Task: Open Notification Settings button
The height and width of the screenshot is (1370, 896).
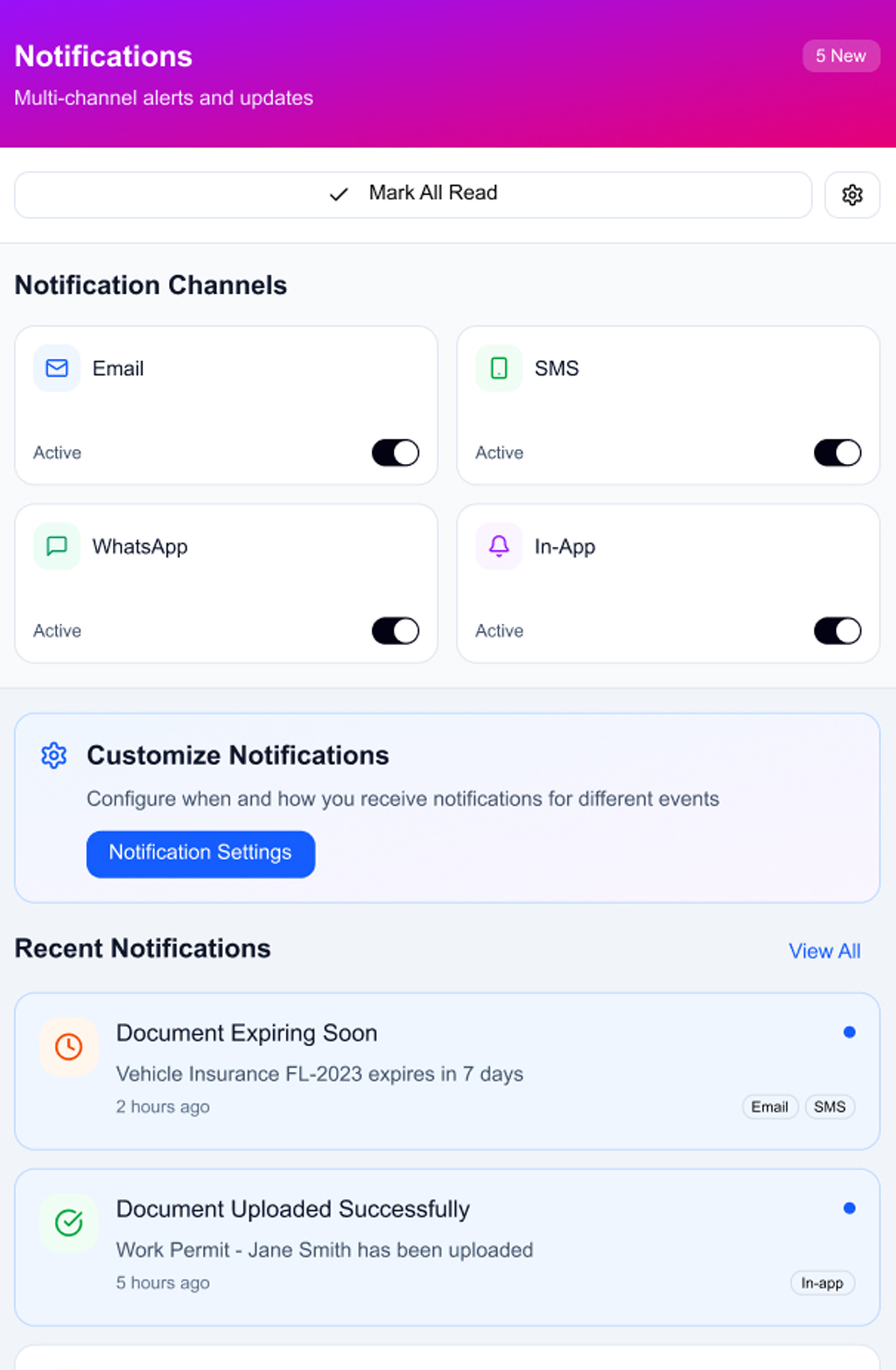Action: [x=200, y=853]
